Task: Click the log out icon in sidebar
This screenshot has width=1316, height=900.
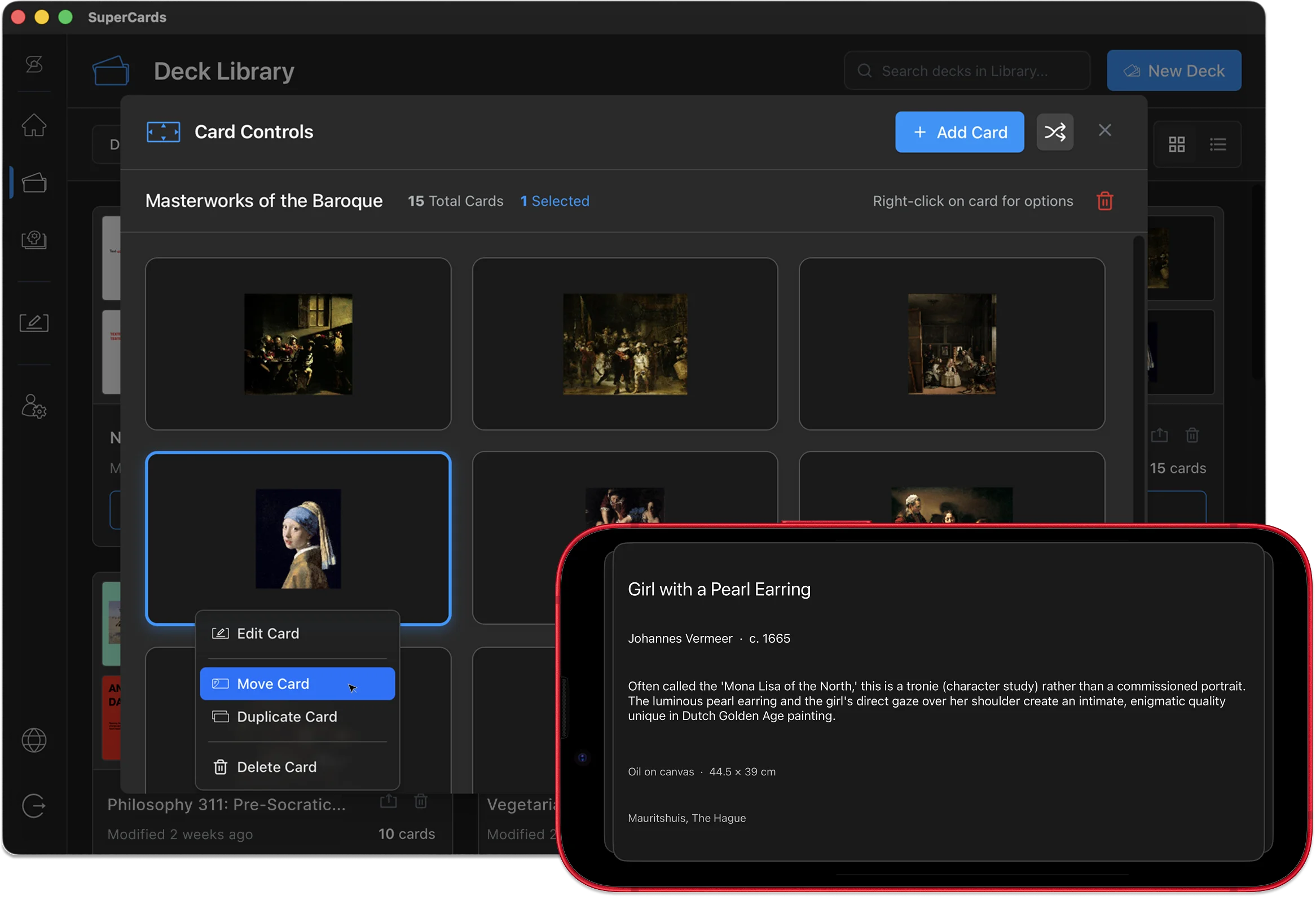Action: [34, 806]
